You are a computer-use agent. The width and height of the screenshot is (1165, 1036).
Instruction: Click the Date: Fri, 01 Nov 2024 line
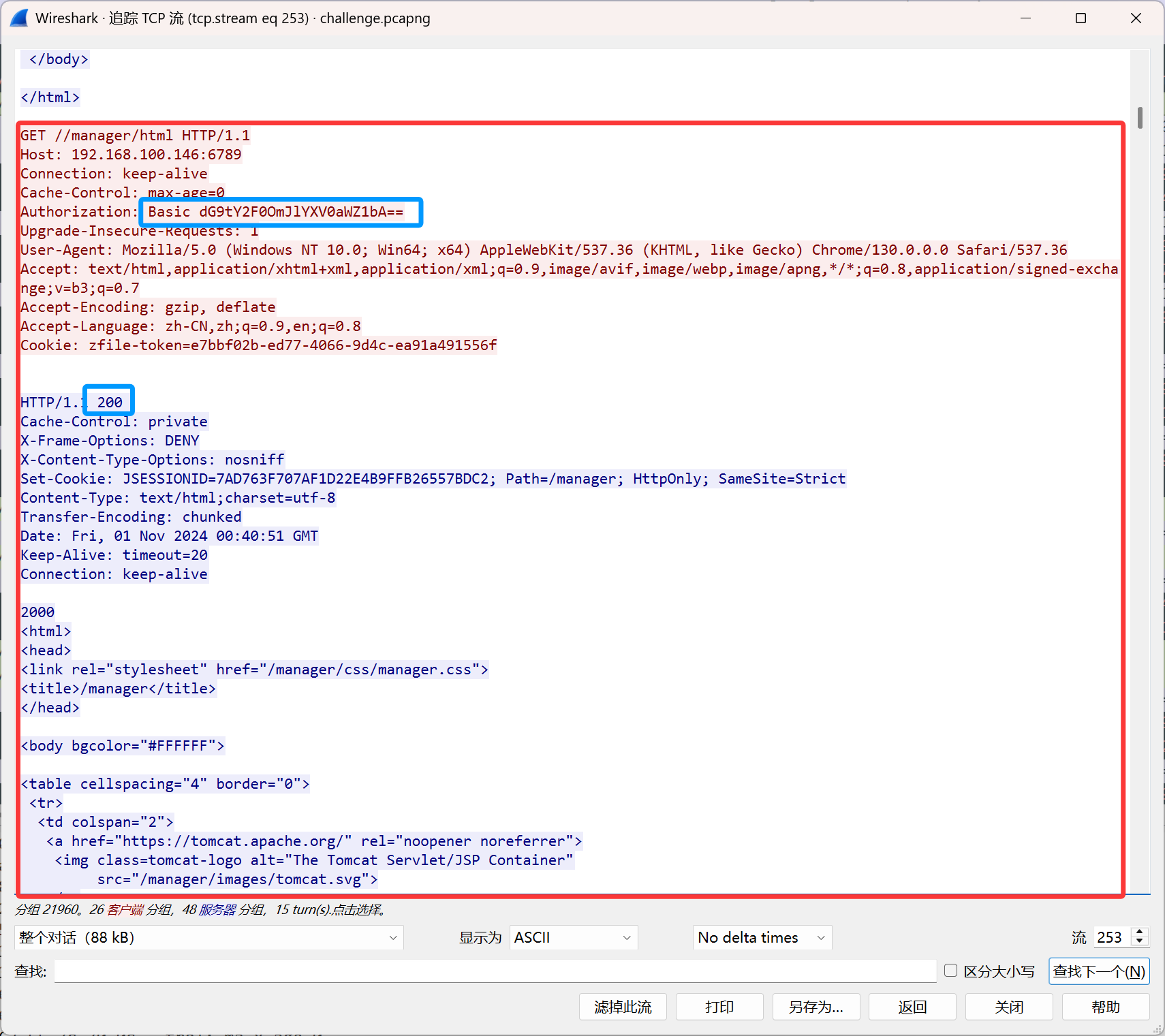pyautogui.click(x=170, y=536)
